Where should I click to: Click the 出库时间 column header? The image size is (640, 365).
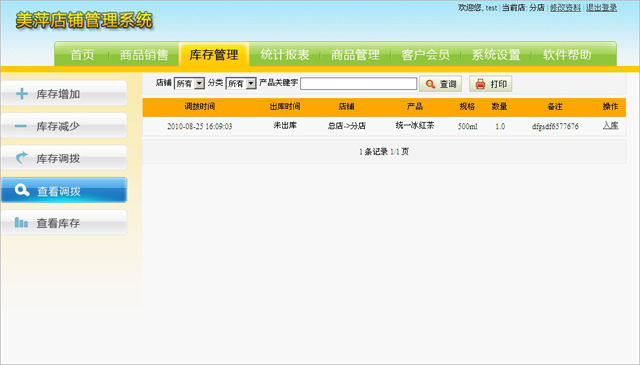tap(285, 107)
